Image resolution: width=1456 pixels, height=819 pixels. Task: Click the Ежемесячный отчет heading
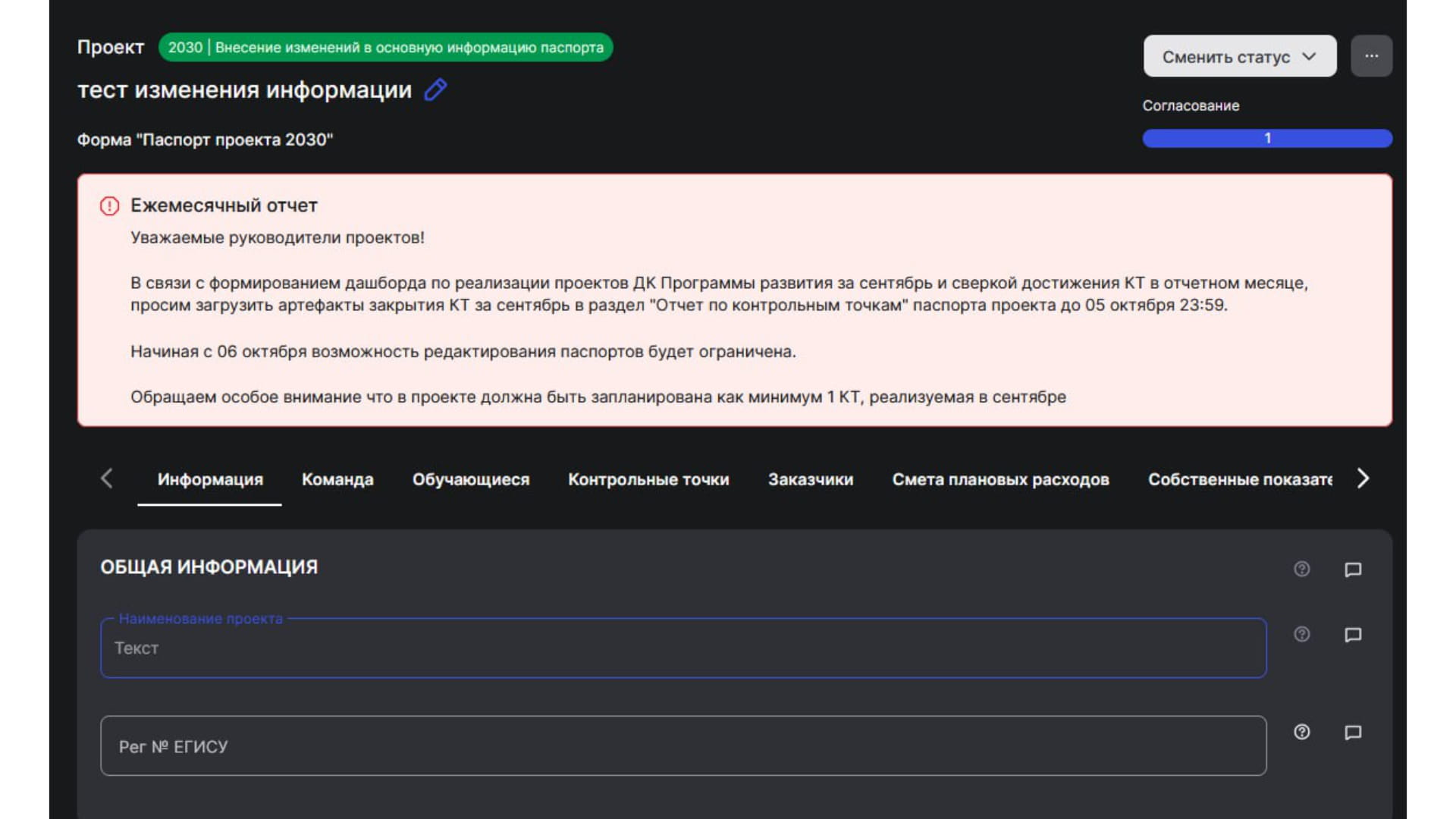(224, 206)
